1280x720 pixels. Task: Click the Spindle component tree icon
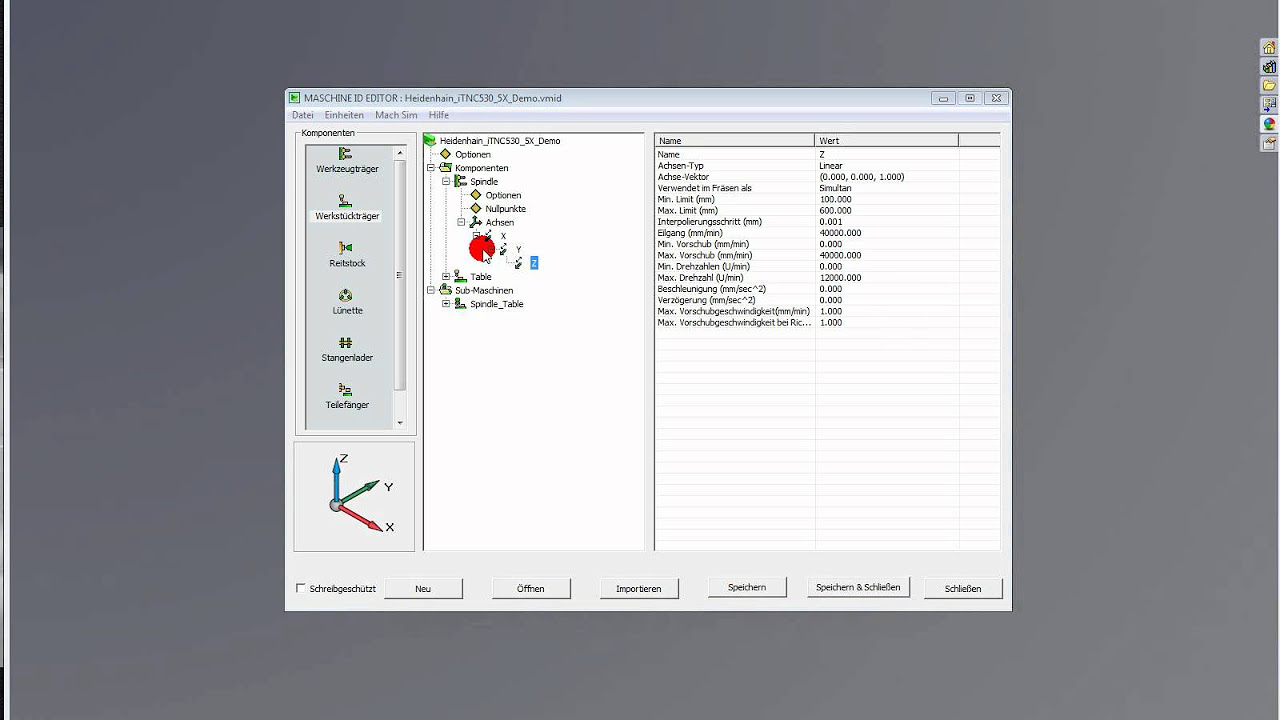461,182
